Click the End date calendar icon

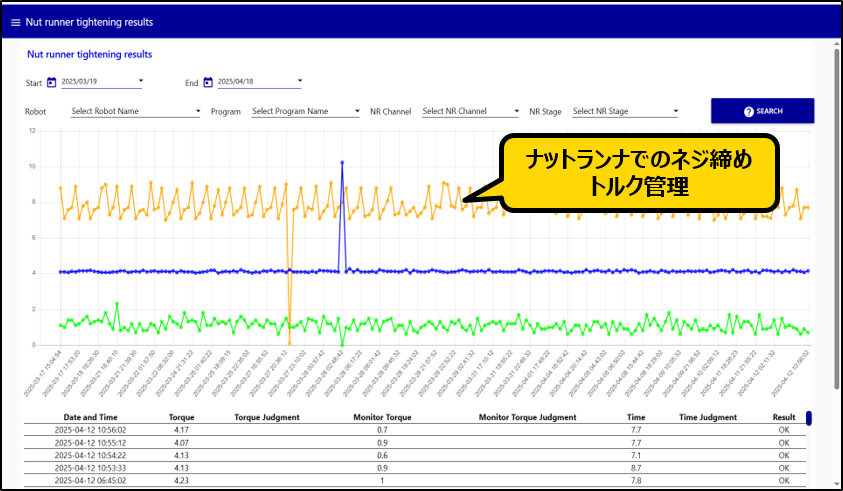point(208,82)
